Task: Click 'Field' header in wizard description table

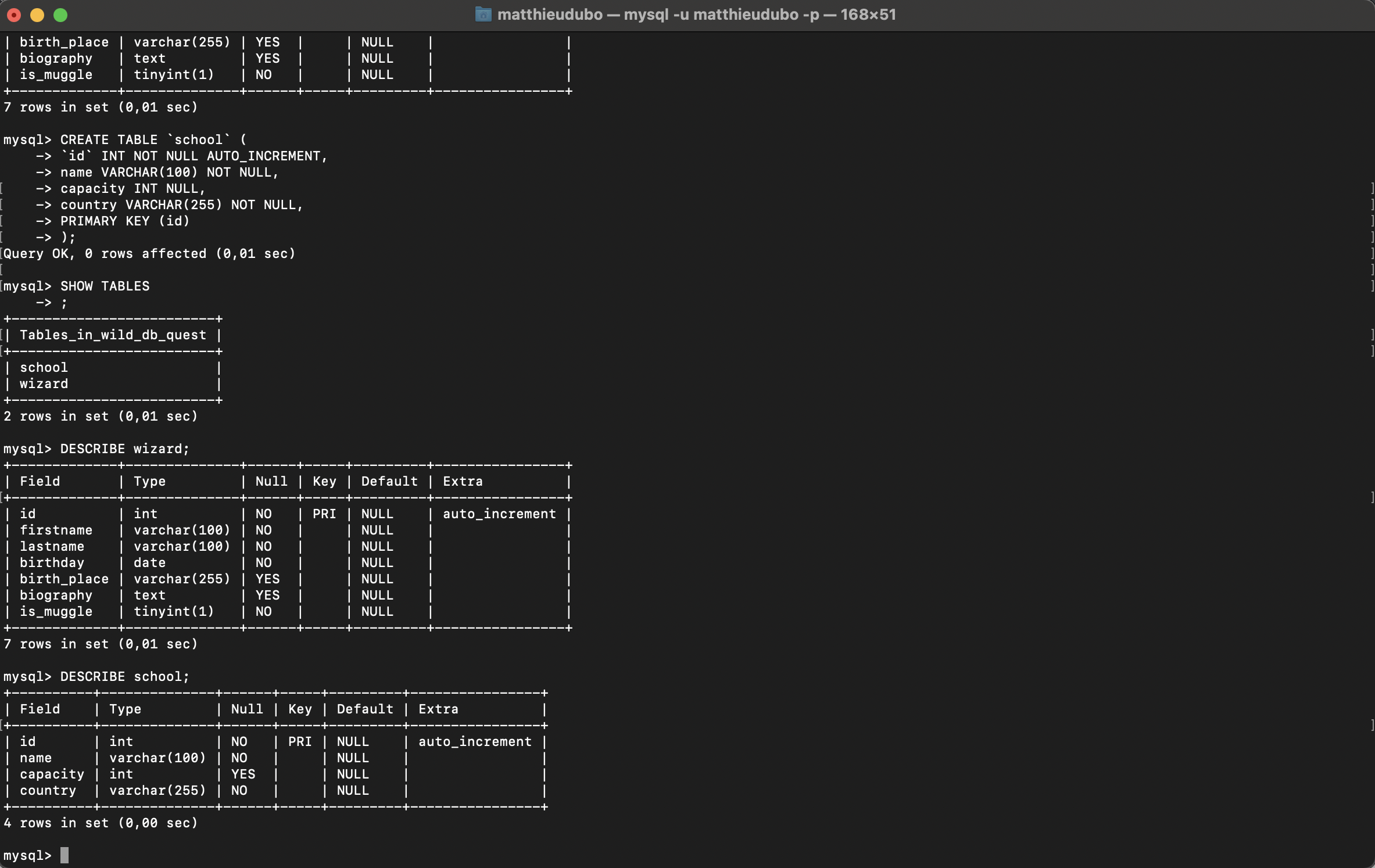Action: click(x=40, y=482)
